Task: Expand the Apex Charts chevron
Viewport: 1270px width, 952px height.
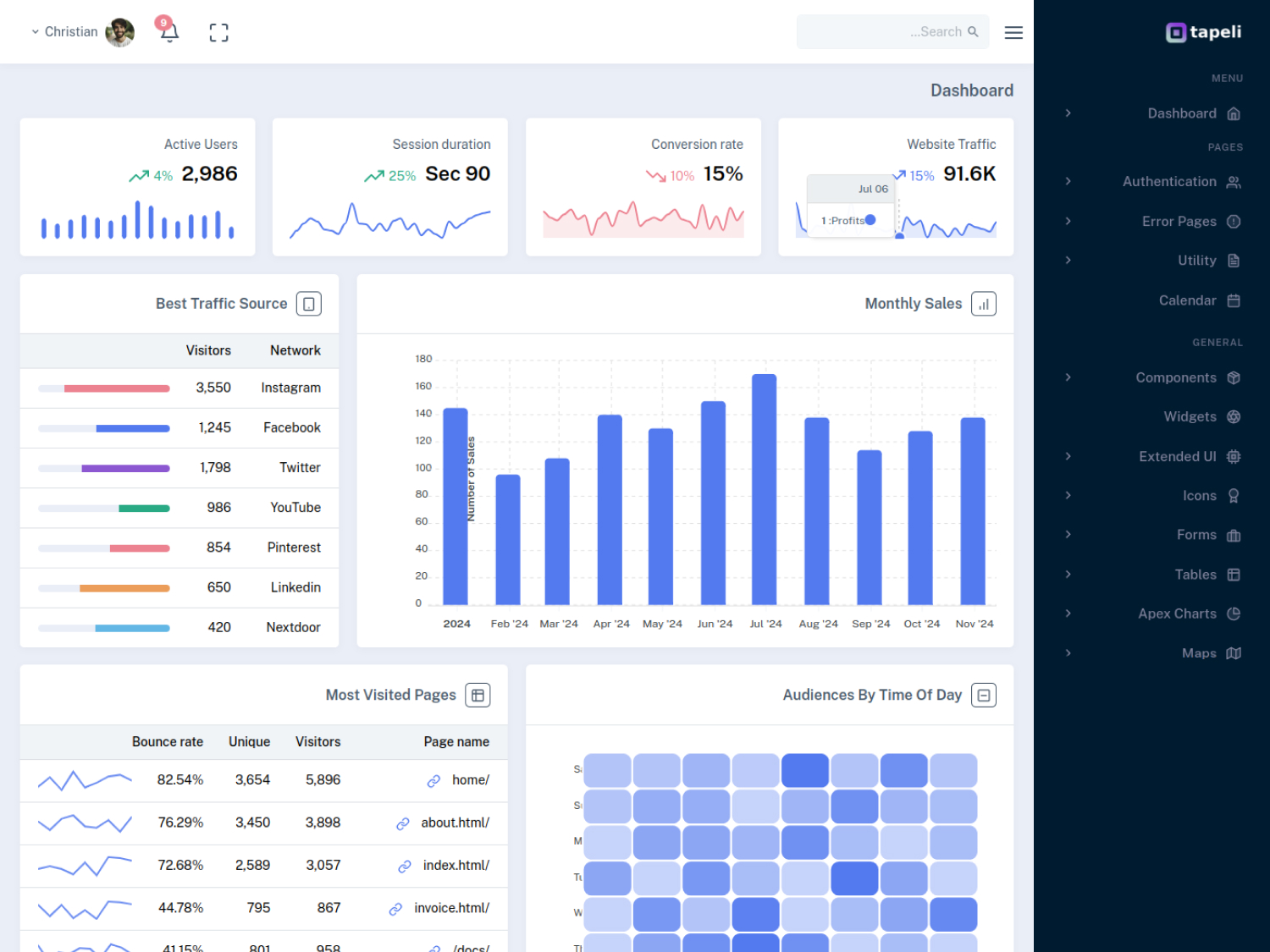Action: pyautogui.click(x=1068, y=614)
